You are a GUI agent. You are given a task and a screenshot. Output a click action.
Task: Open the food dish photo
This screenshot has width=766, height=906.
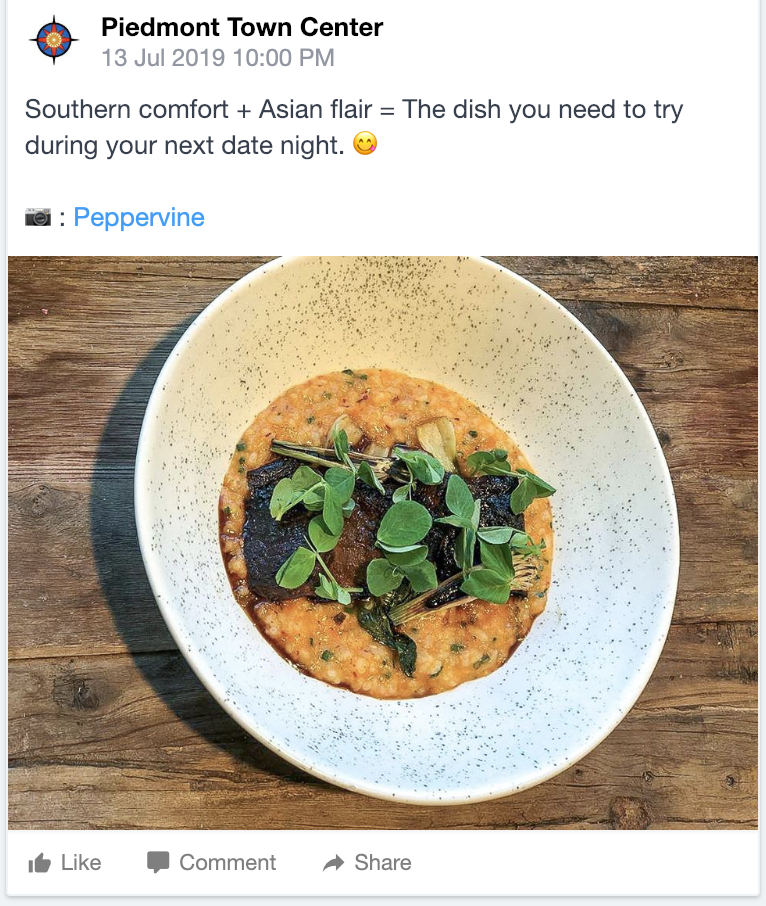[383, 542]
